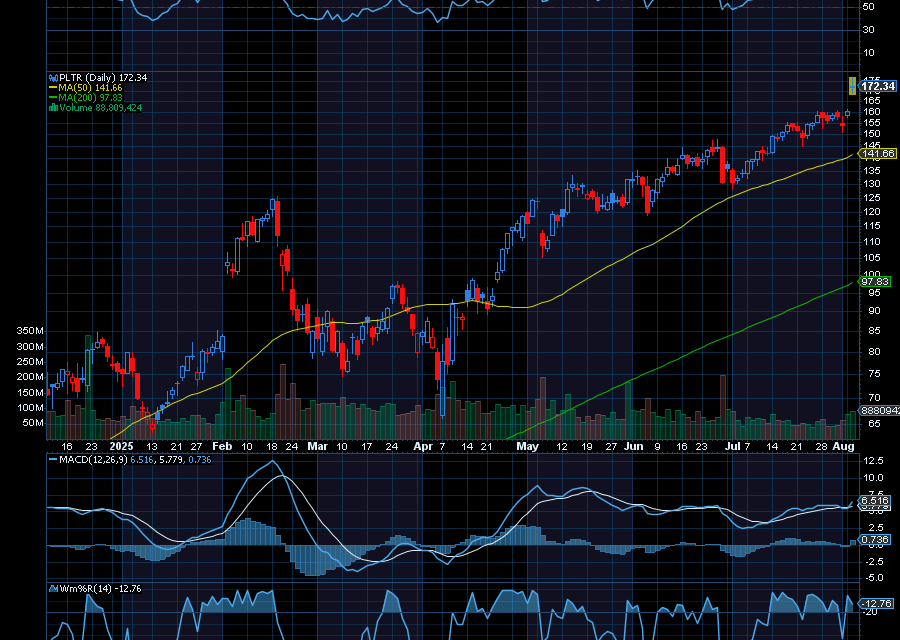The height and width of the screenshot is (640, 900).
Task: Click the May label on date axis
Action: (527, 446)
